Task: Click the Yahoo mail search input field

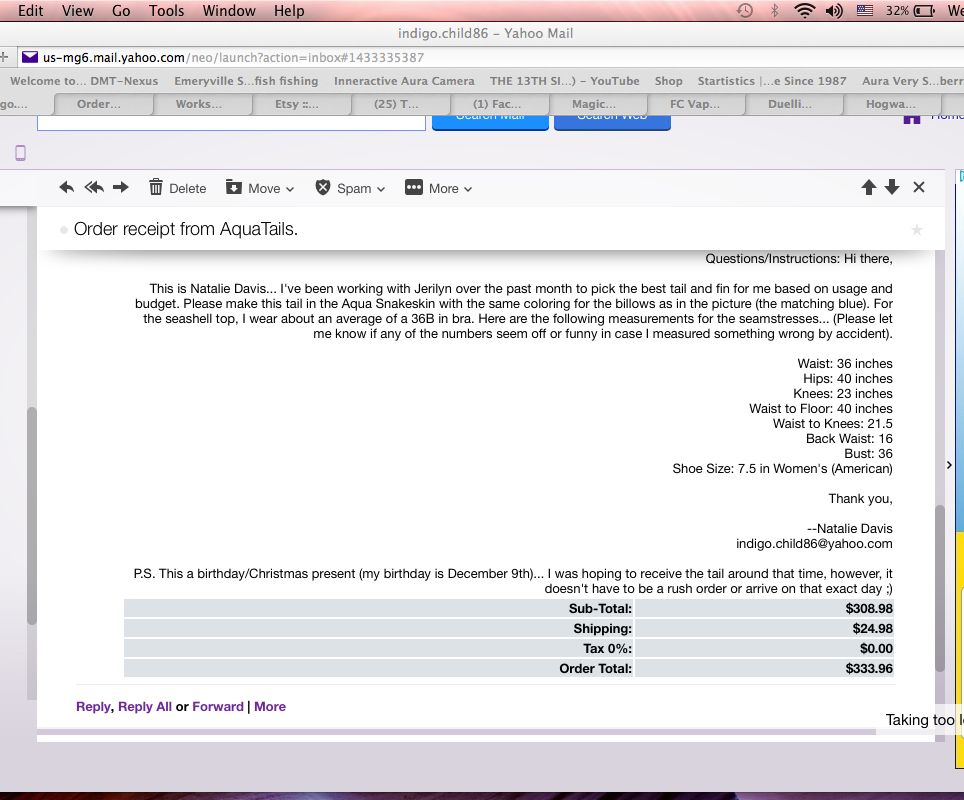Action: point(231,122)
